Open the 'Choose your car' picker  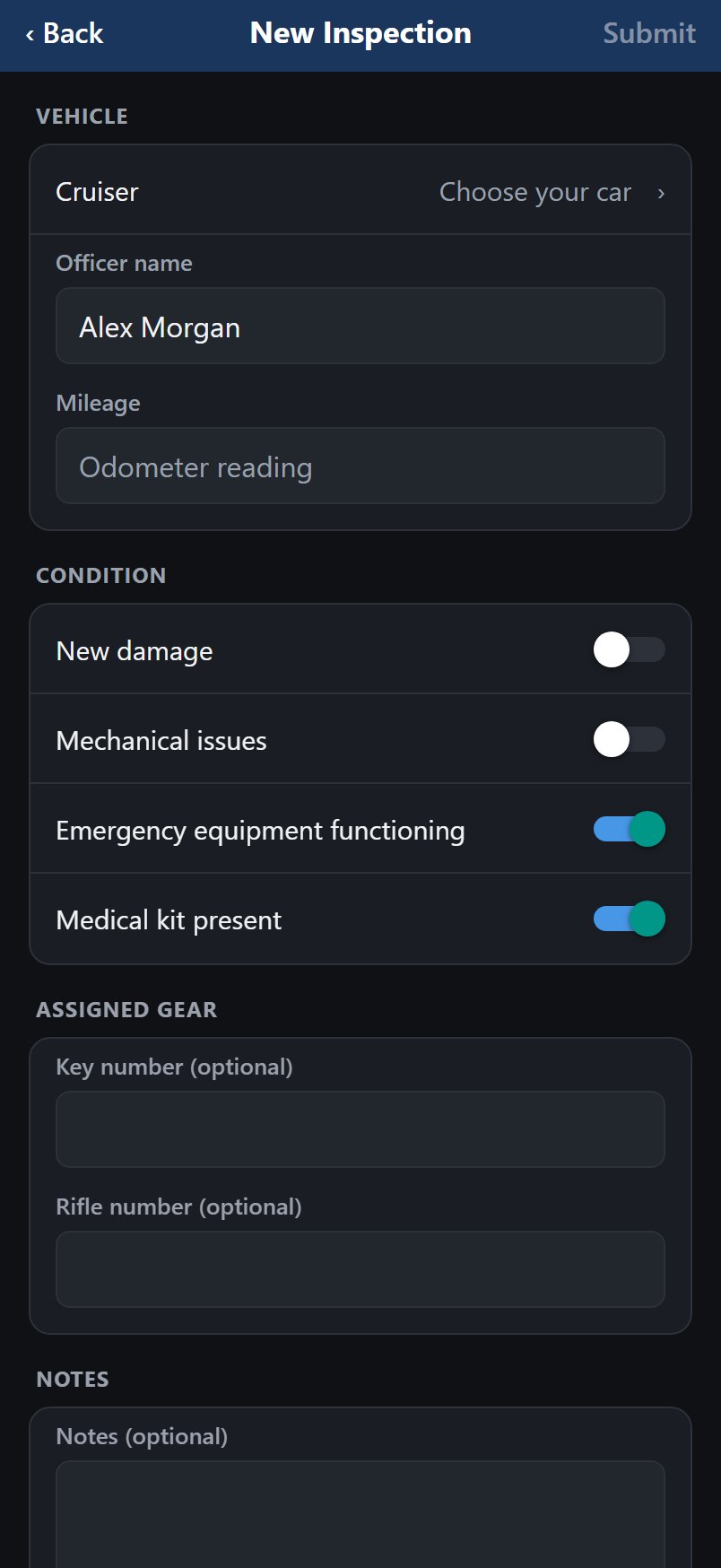click(x=535, y=192)
